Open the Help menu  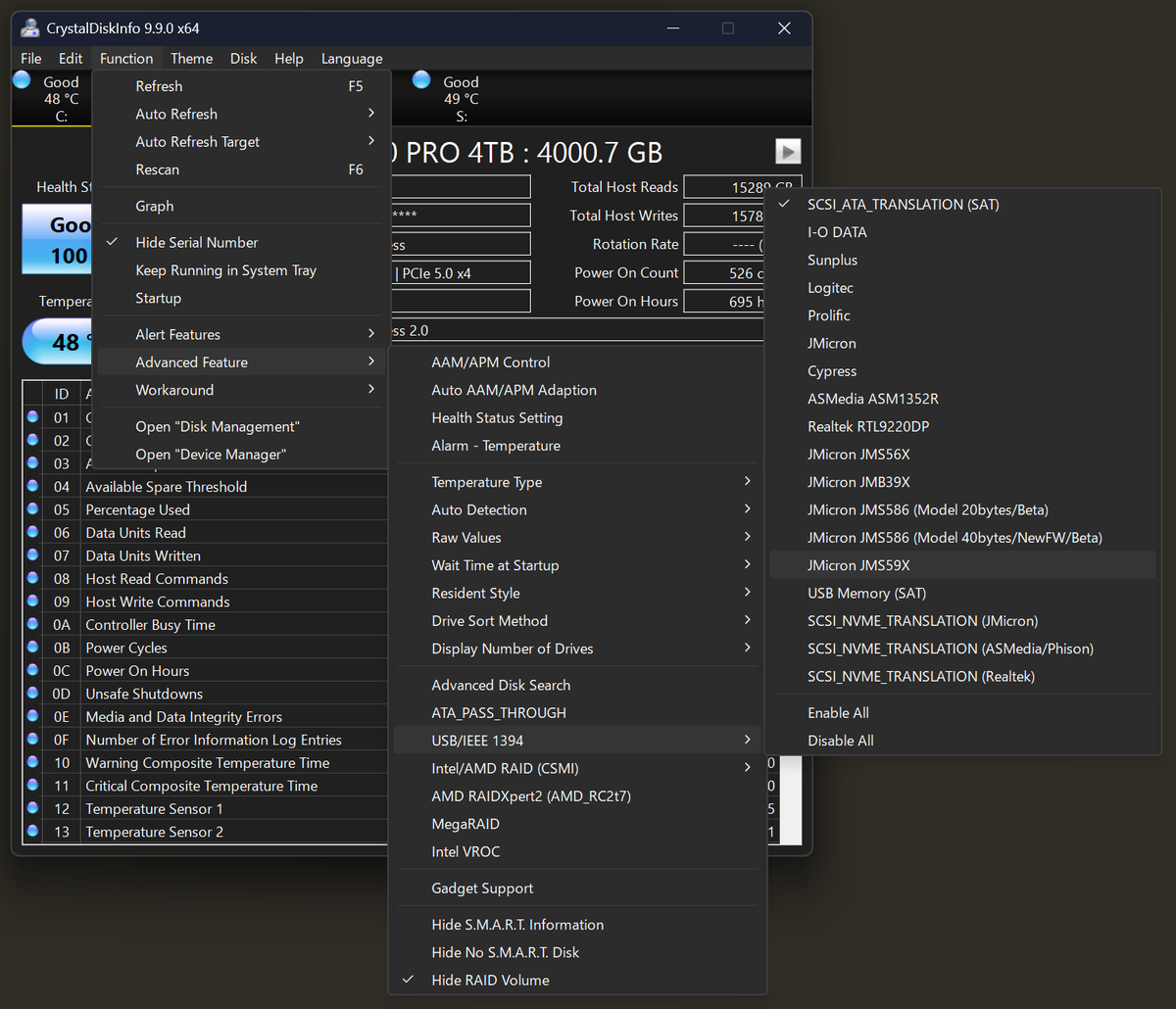pyautogui.click(x=289, y=58)
